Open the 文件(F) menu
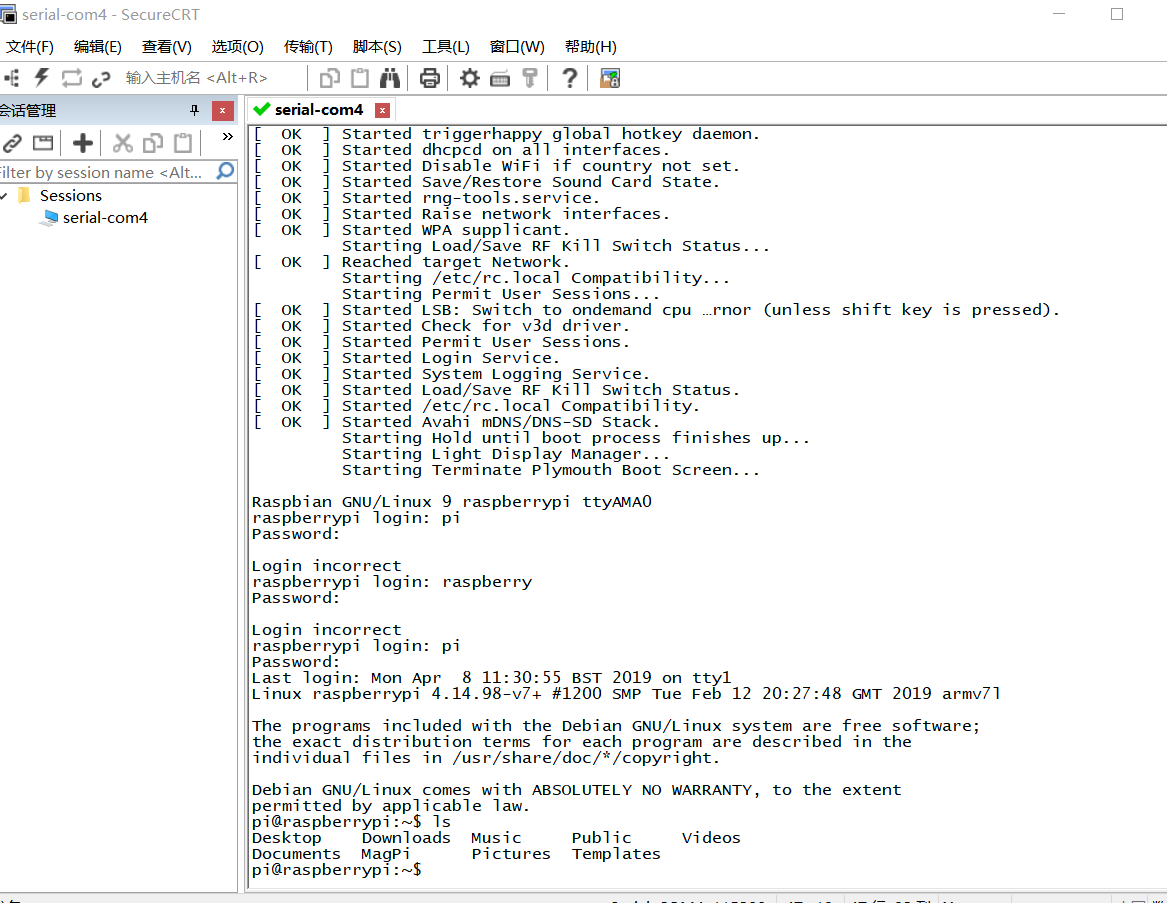The height and width of the screenshot is (903, 1167). point(30,47)
